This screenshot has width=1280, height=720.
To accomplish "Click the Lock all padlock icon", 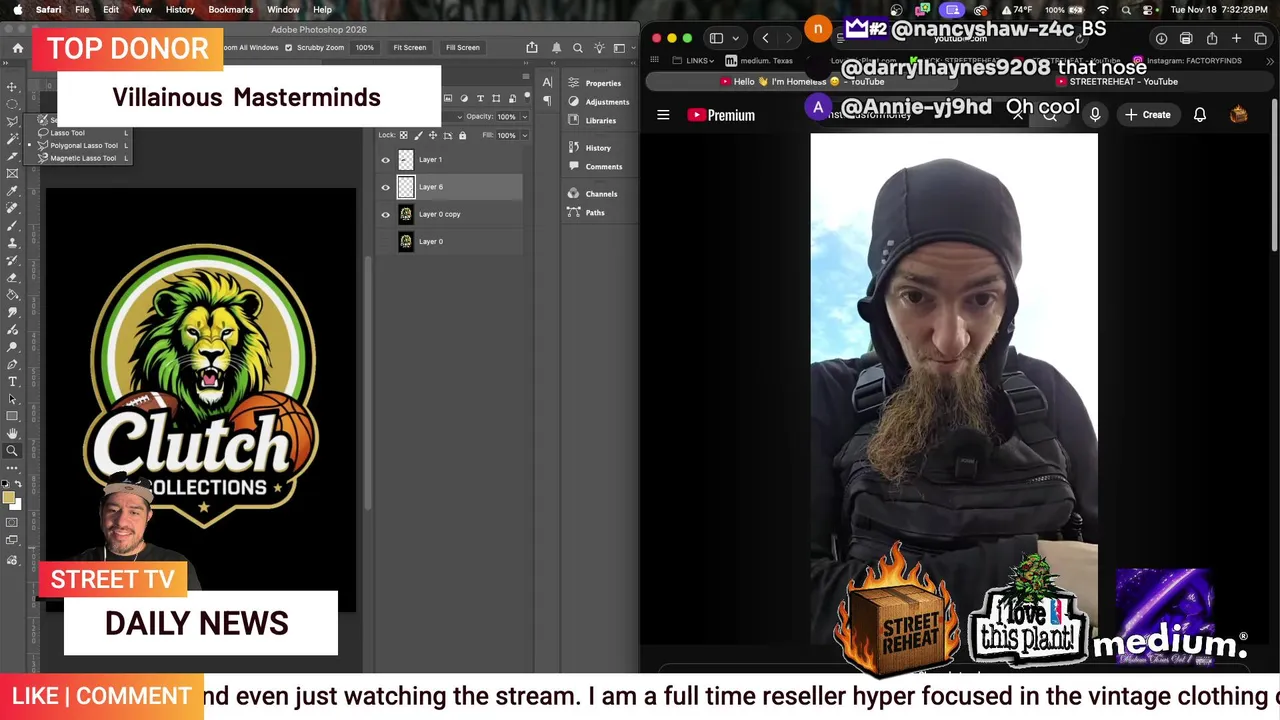I will point(462,135).
